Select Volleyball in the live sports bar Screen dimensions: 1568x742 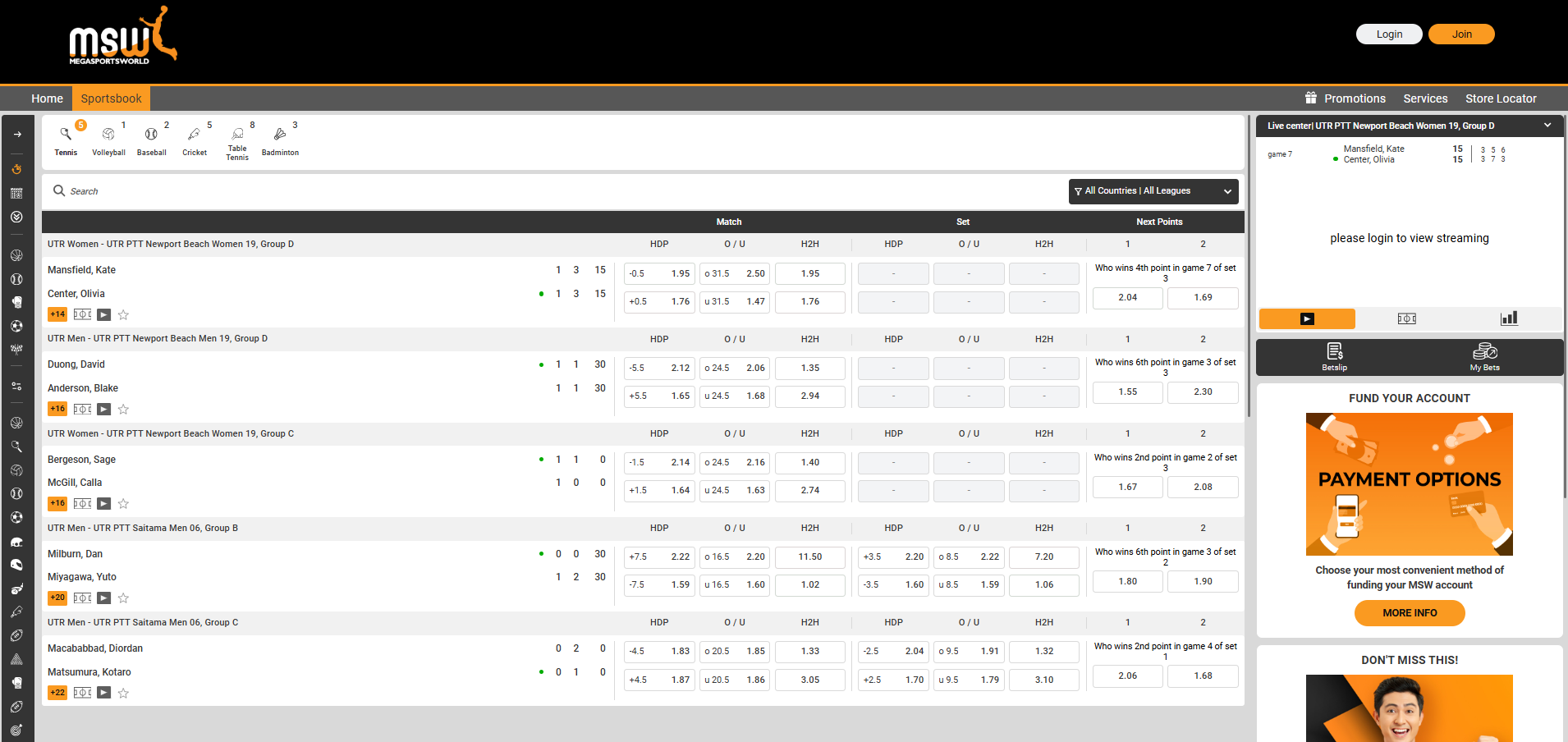coord(109,140)
